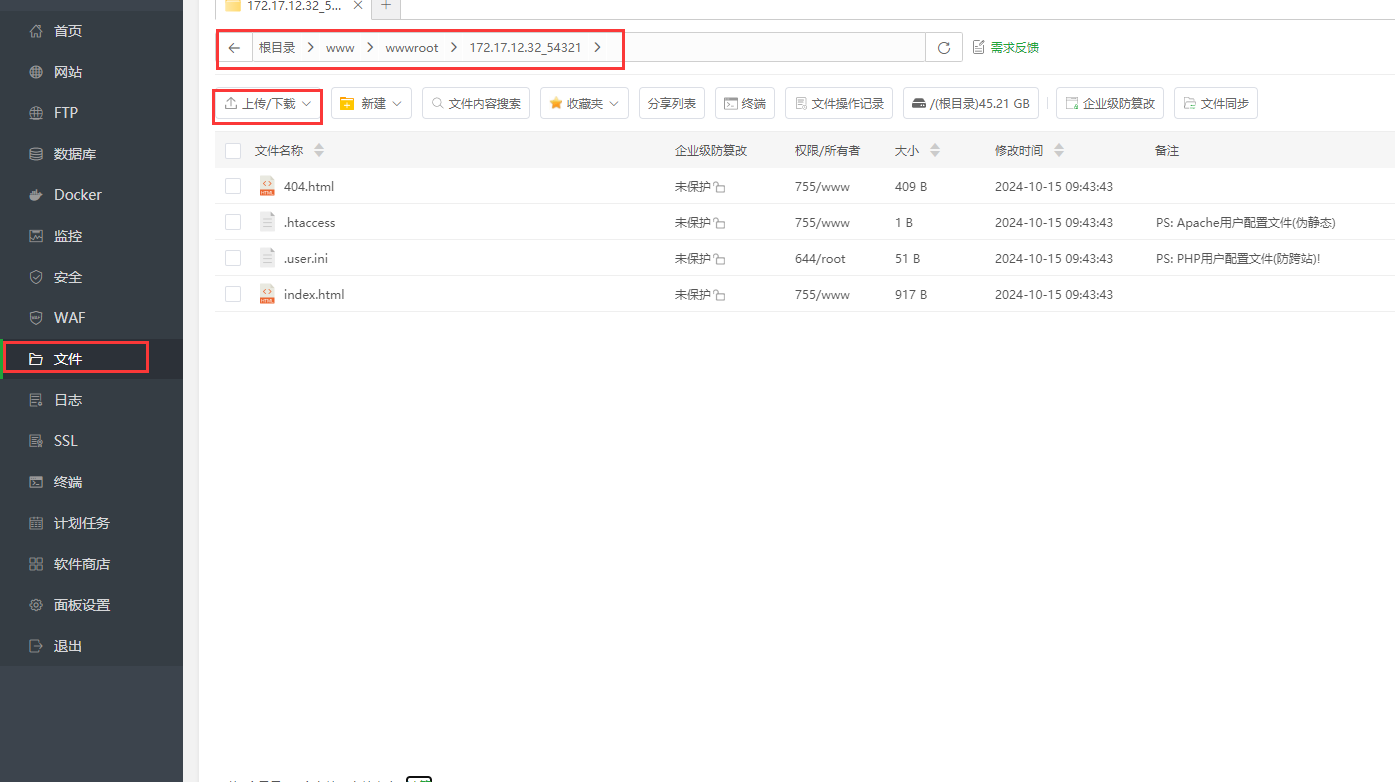This screenshot has height=782, width=1395.
Task: Click 644/root permission of .user.ini
Action: (820, 259)
